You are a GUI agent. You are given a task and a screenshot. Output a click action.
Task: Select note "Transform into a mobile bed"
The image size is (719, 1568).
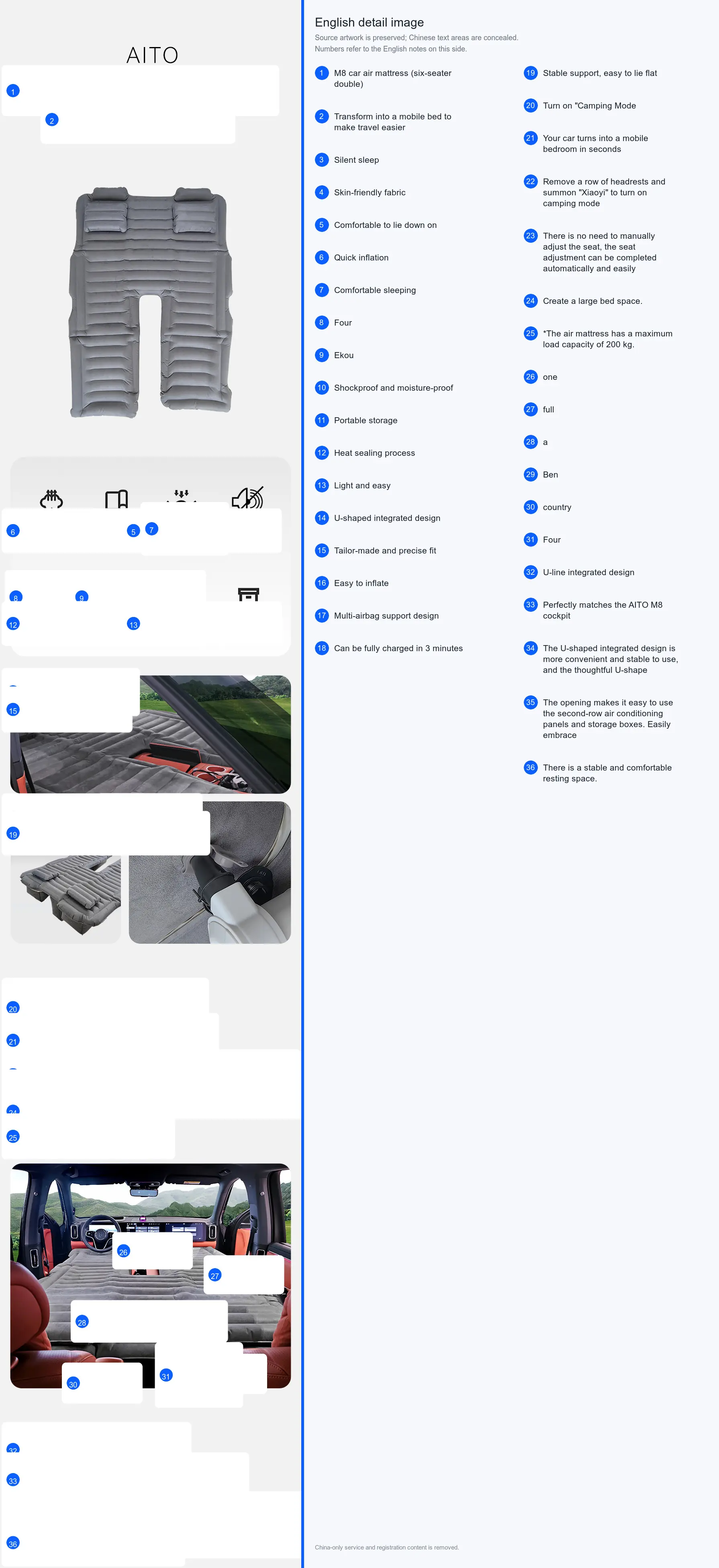pyautogui.click(x=392, y=122)
